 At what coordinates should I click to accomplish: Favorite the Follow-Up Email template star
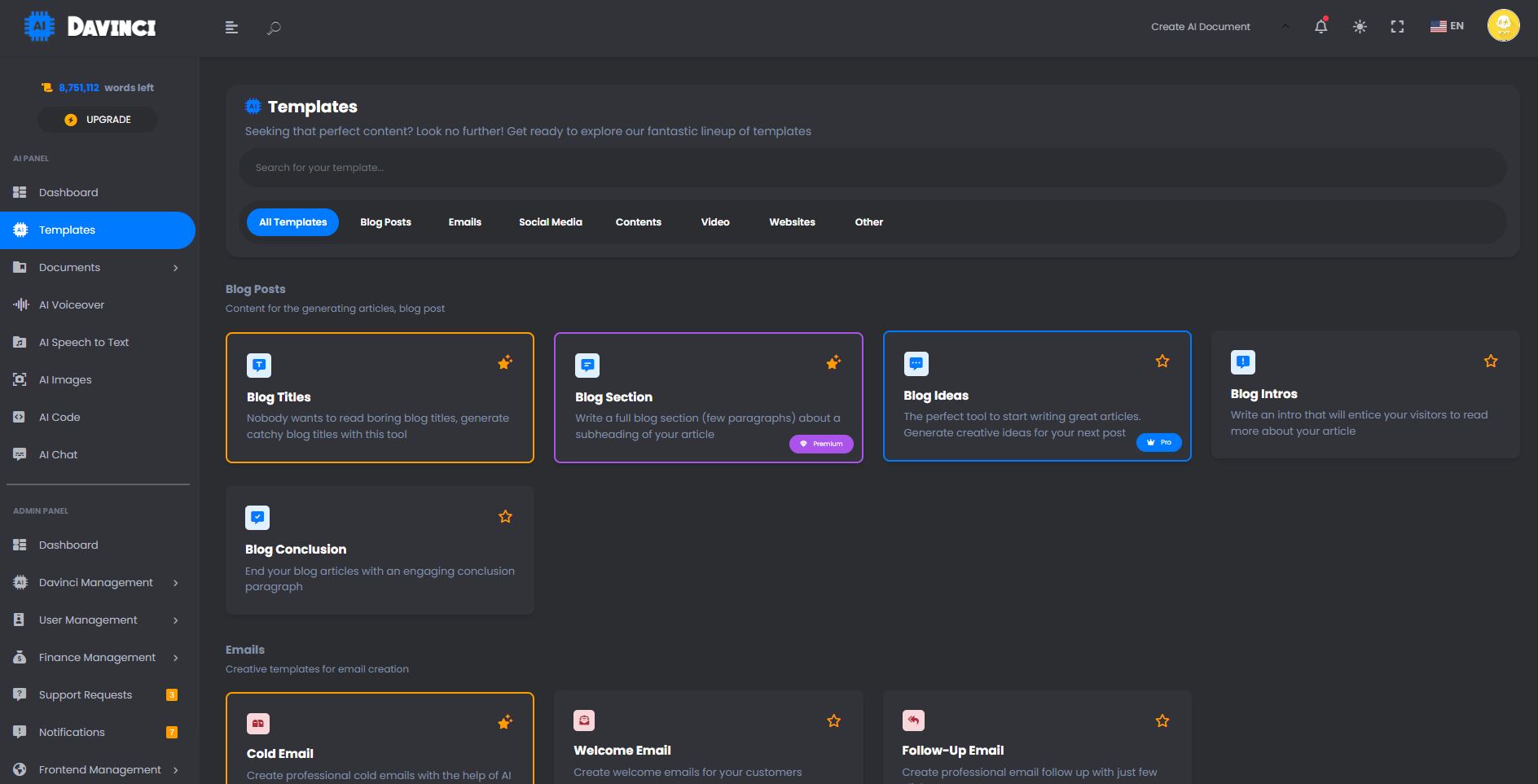click(x=1162, y=720)
